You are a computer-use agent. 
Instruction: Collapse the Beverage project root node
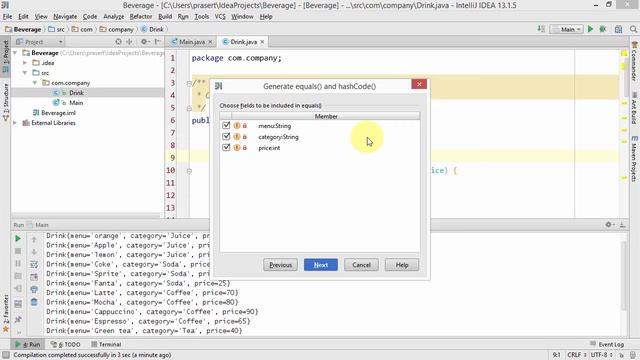15,53
